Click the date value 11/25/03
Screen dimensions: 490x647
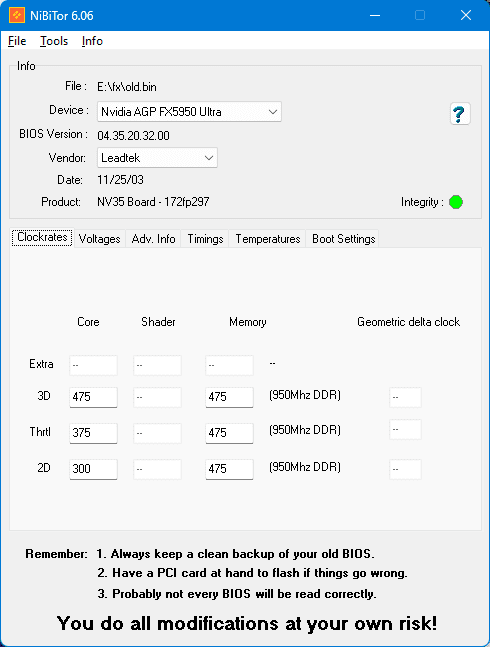[120, 180]
